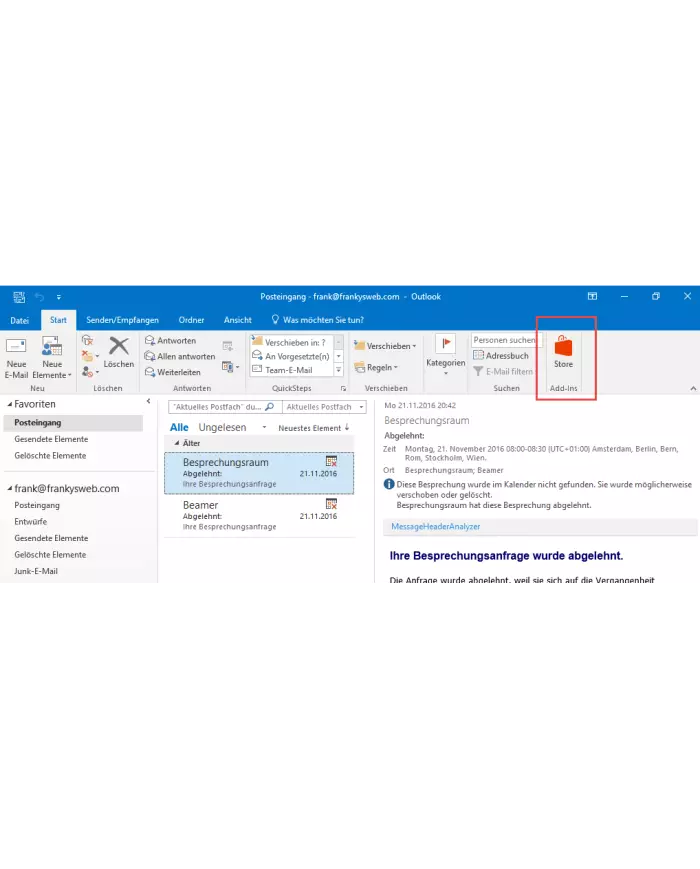The image size is (700, 869).
Task: Click the undo arrow in title bar
Action: [x=40, y=297]
